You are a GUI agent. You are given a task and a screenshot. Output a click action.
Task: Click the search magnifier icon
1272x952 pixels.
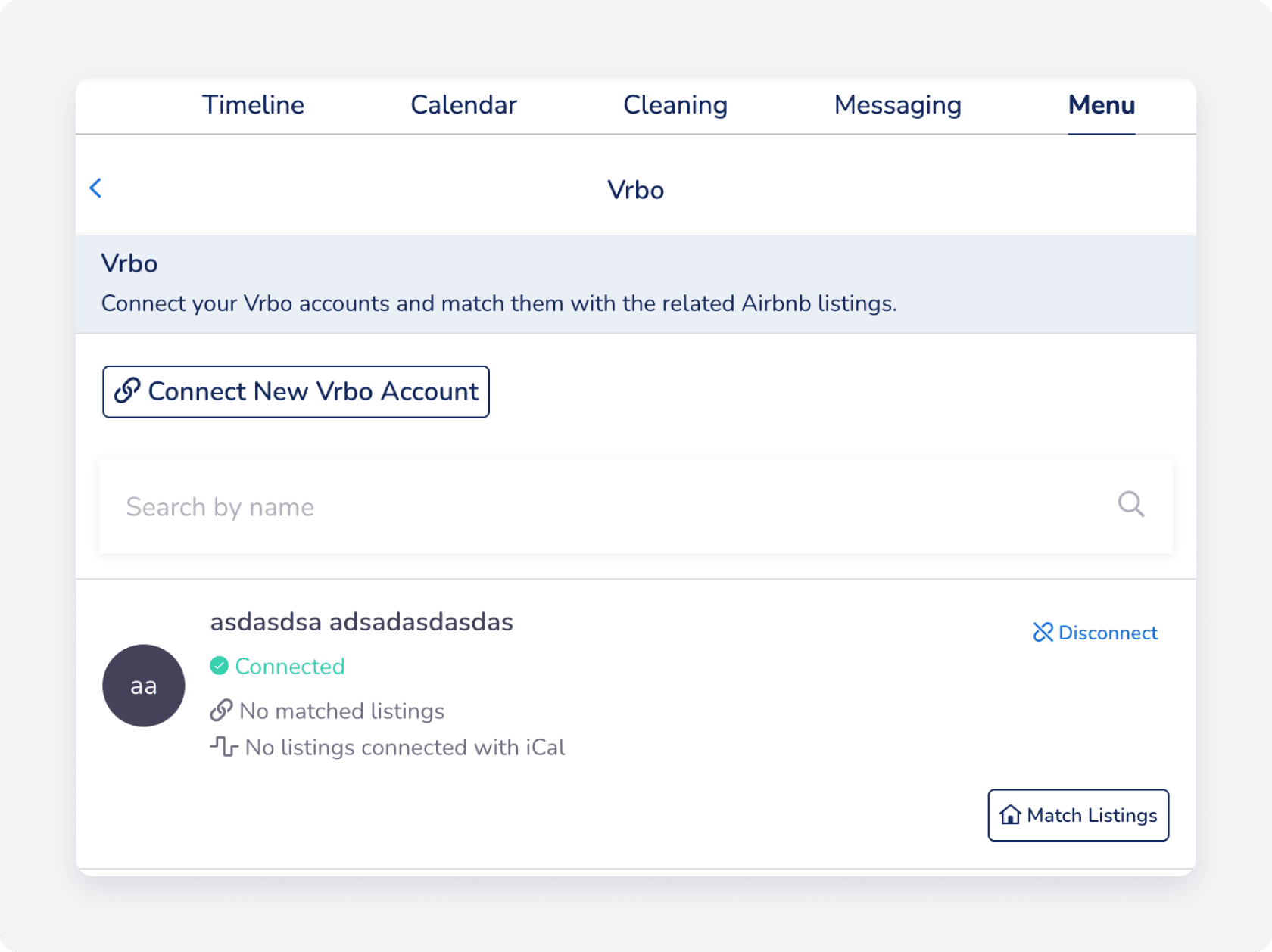[x=1130, y=504]
